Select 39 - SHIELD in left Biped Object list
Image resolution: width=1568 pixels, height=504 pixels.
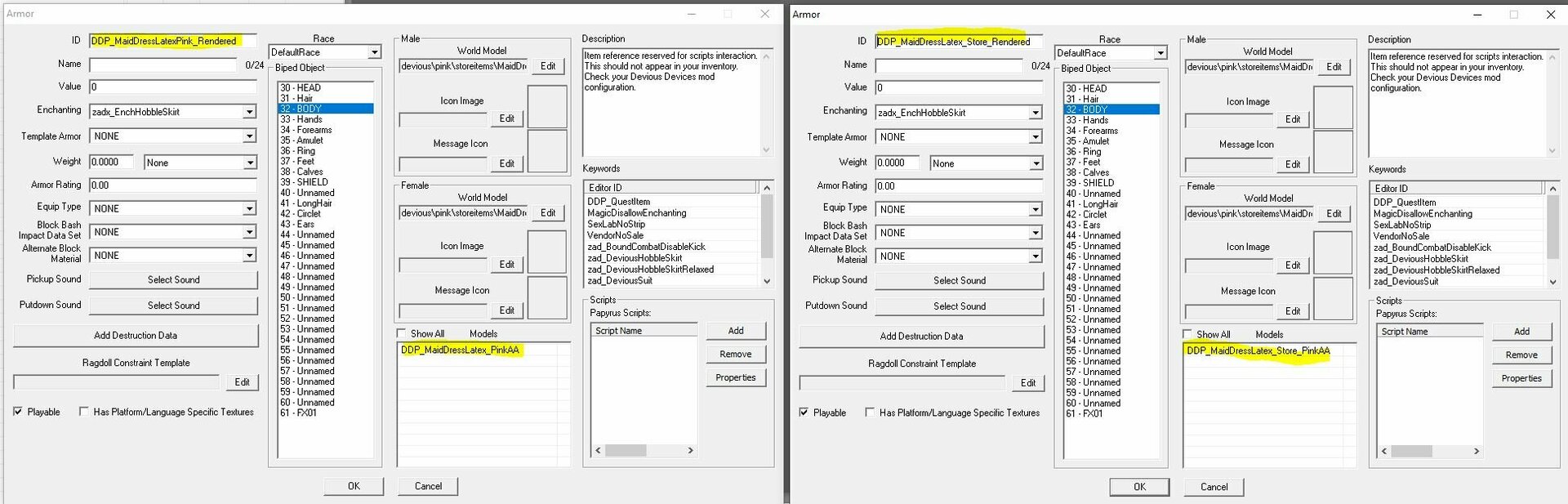(x=325, y=182)
